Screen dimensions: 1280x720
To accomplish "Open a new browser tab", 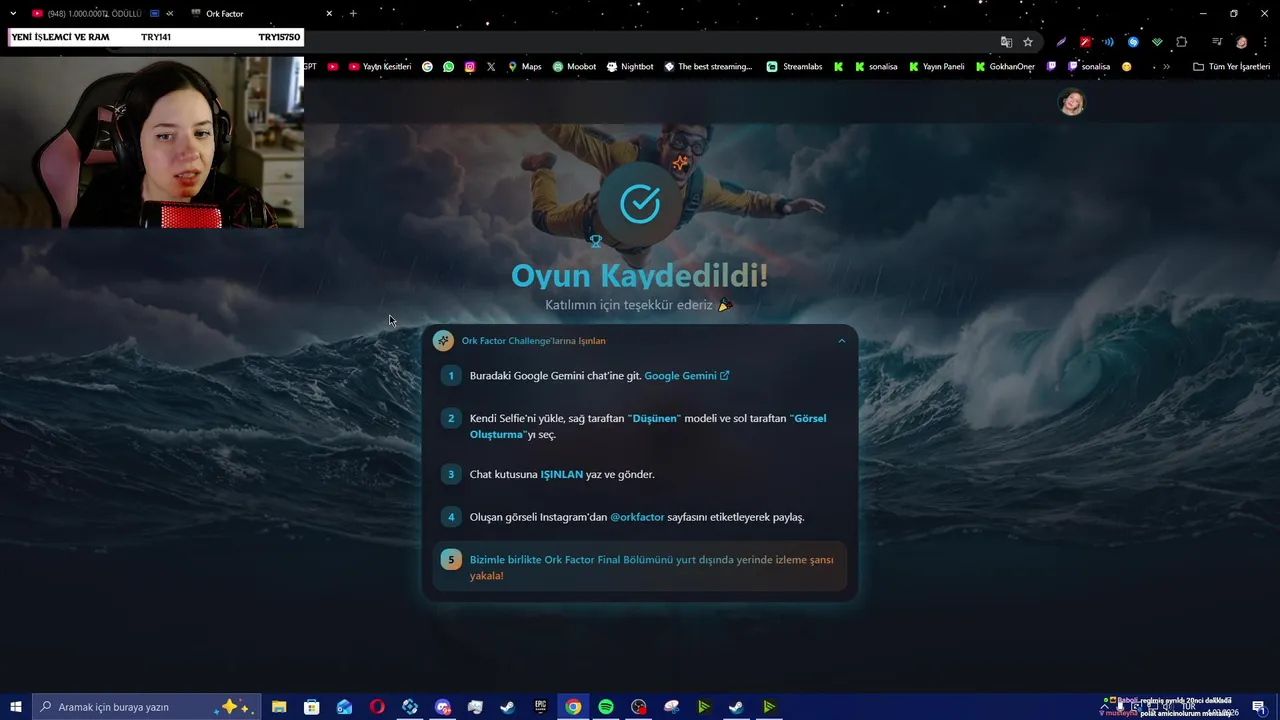I will (353, 13).
